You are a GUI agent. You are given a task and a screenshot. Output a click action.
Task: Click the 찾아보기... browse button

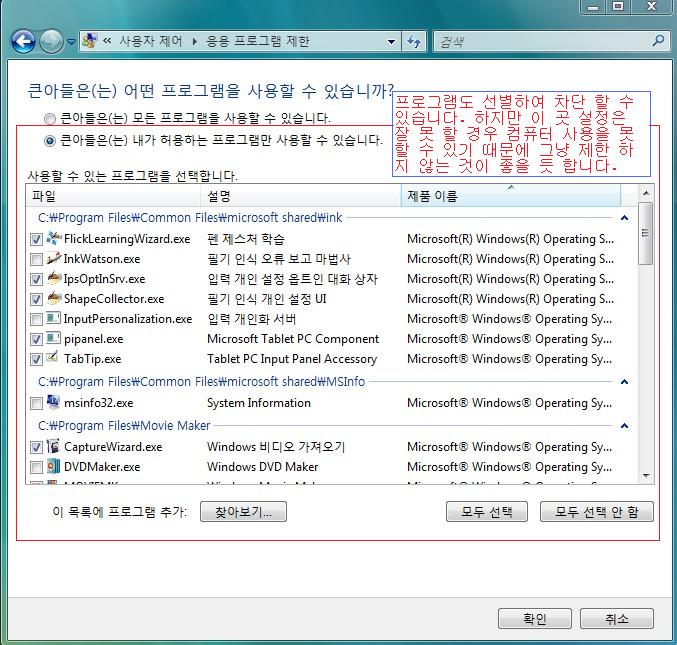(x=244, y=512)
